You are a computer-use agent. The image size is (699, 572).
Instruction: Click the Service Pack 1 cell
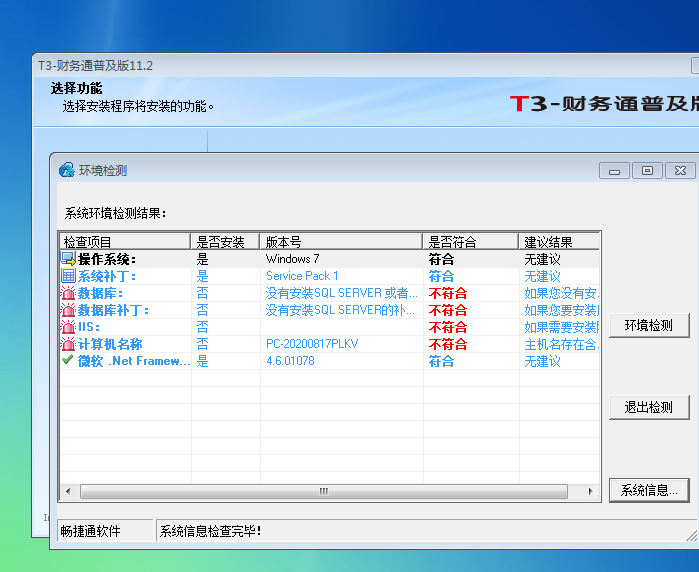click(x=302, y=276)
